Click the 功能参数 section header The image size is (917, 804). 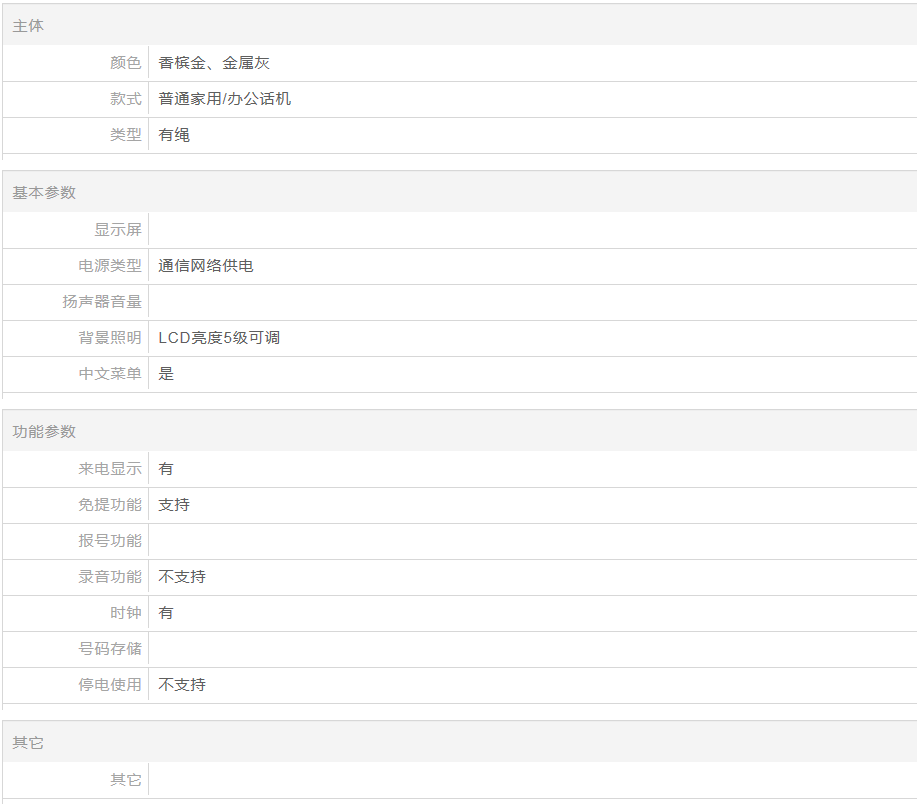(x=44, y=431)
